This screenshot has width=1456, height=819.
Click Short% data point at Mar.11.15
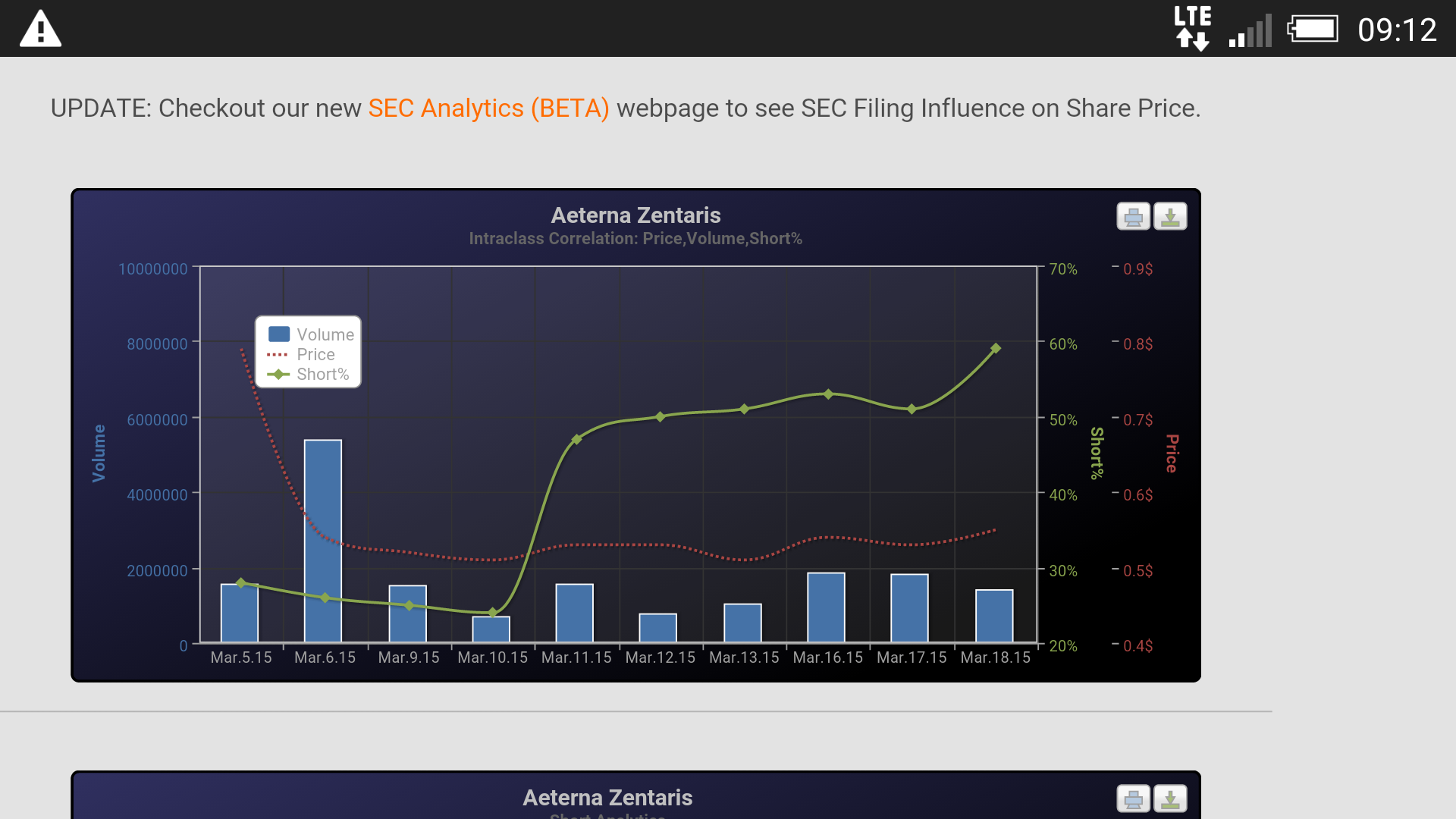[x=576, y=439]
